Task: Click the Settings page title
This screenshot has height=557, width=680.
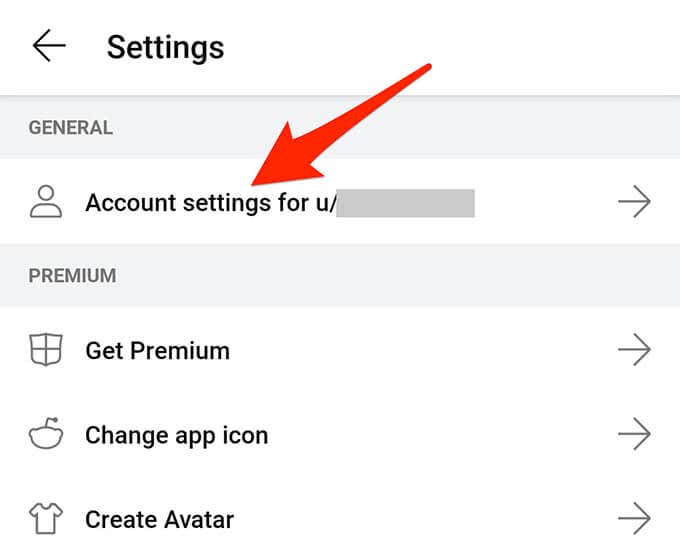Action: 165,47
